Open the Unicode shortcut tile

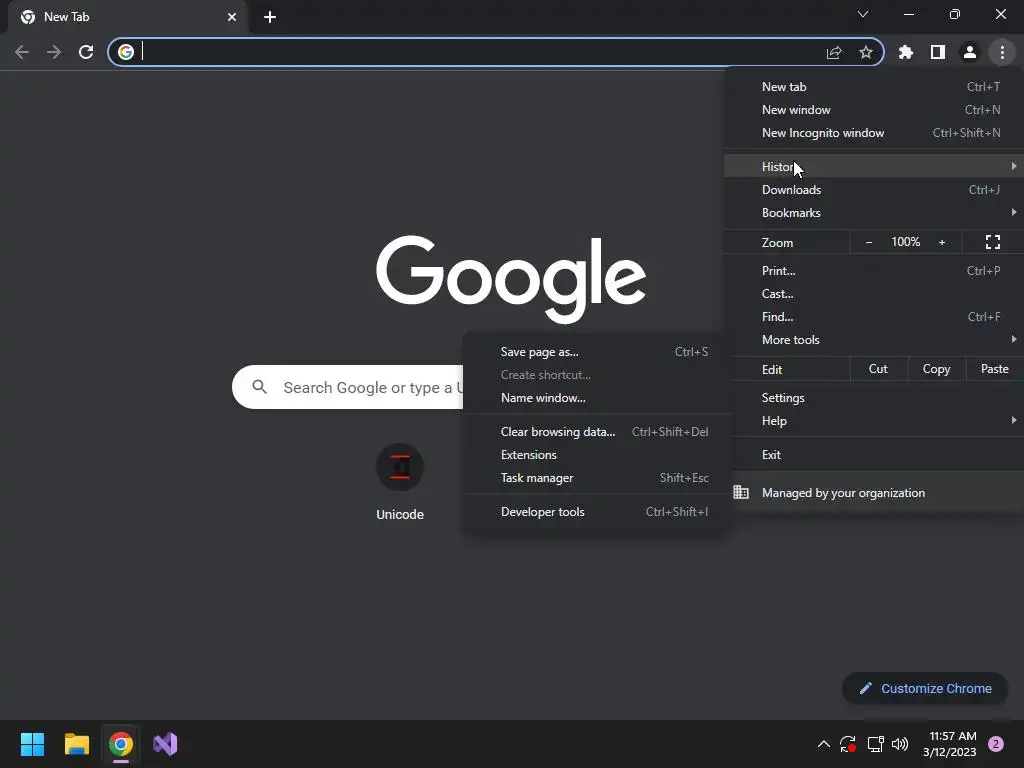(x=400, y=482)
